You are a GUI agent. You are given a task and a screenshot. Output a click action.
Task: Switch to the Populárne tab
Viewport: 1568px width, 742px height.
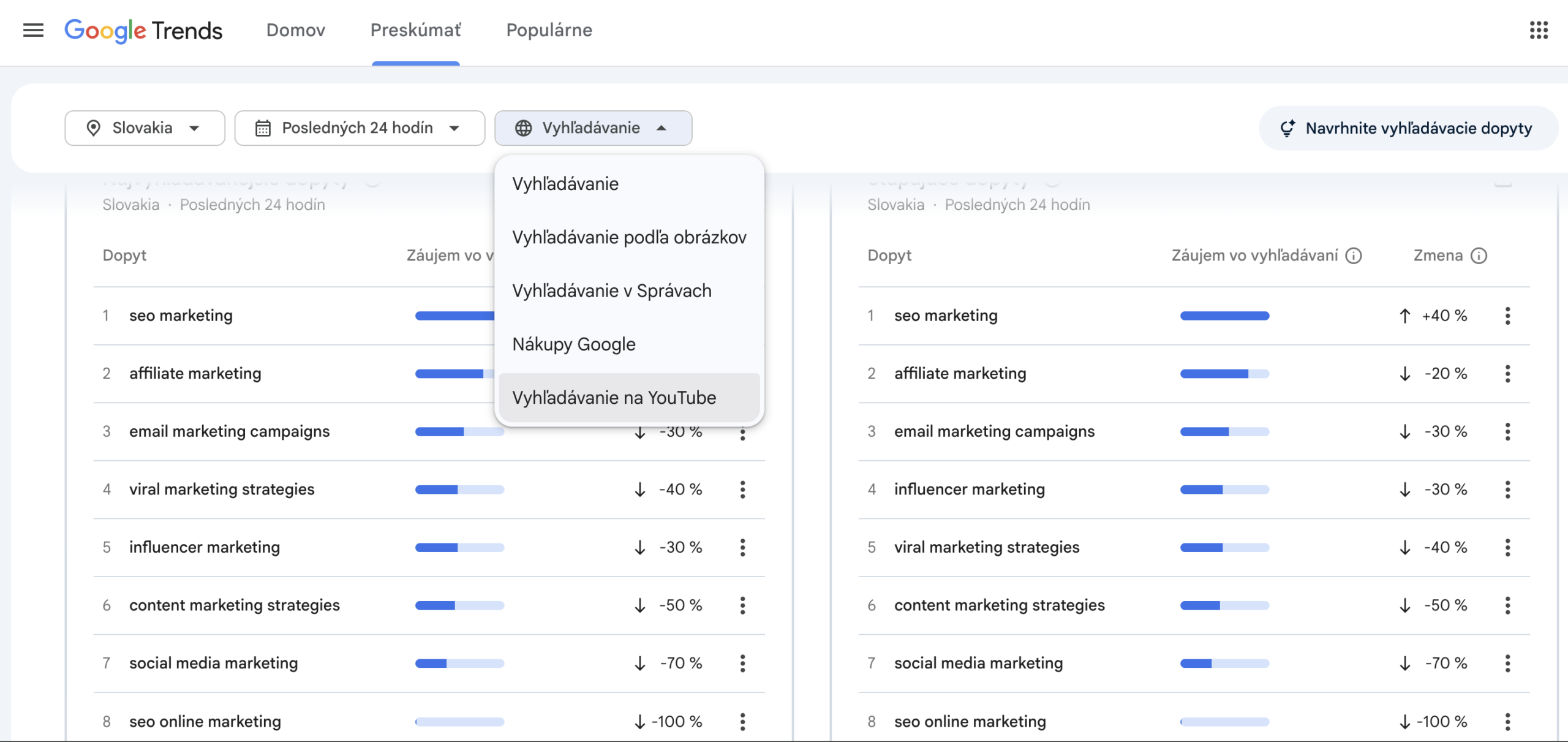coord(549,30)
